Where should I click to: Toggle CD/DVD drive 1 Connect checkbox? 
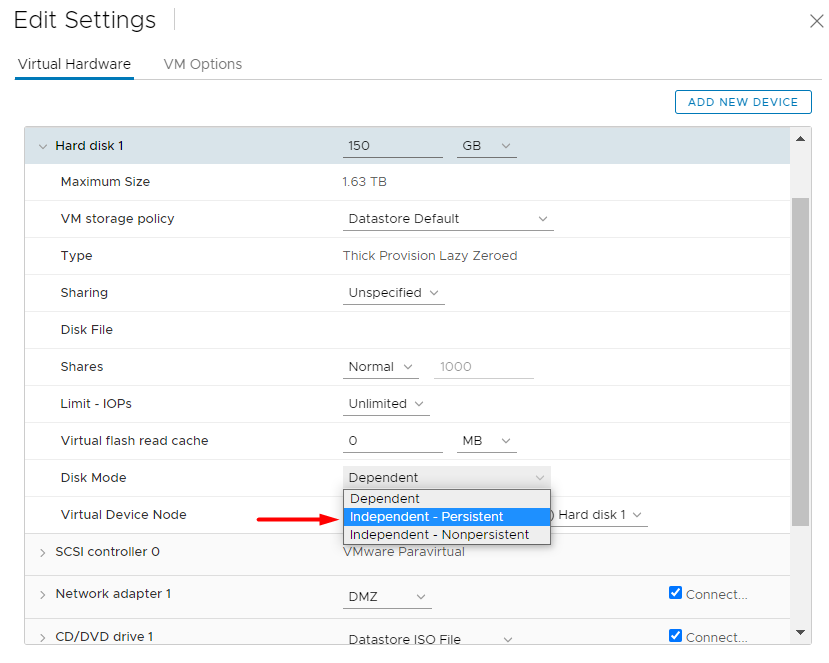[676, 636]
